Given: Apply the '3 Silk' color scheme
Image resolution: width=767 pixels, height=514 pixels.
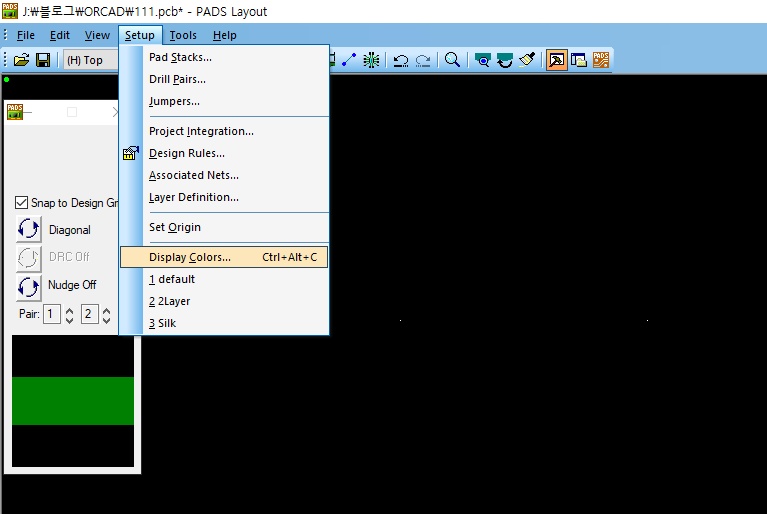Looking at the screenshot, I should coord(224,323).
